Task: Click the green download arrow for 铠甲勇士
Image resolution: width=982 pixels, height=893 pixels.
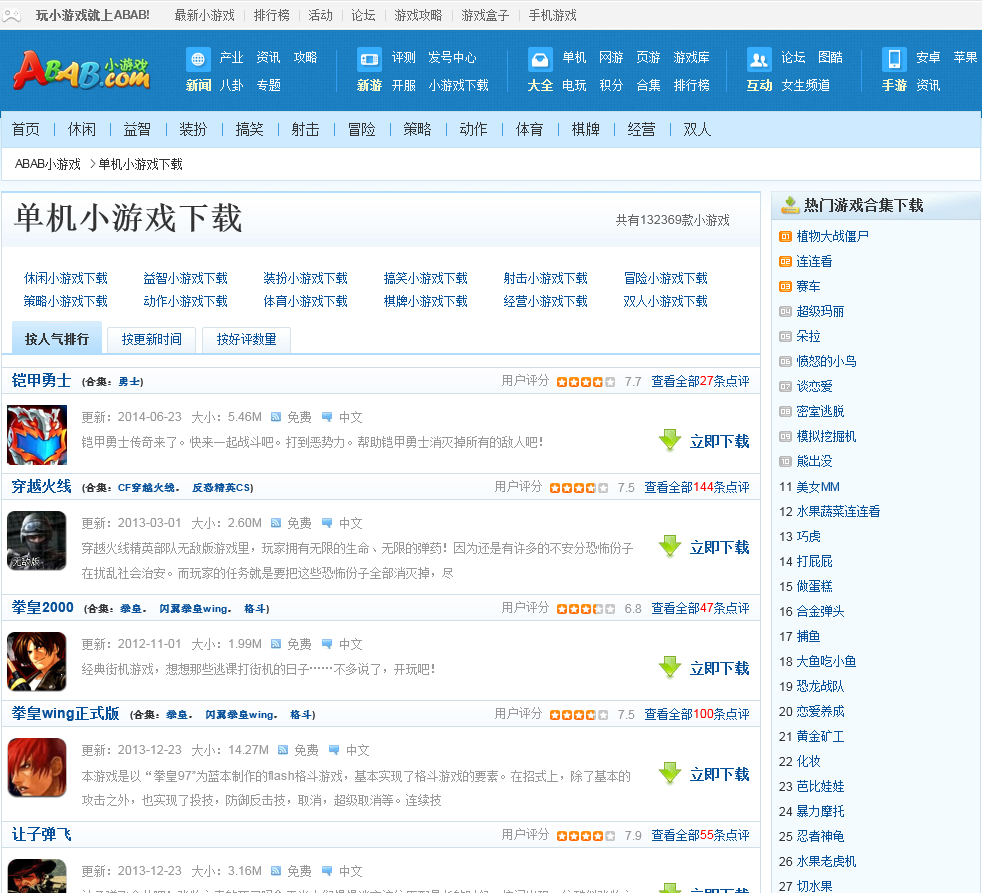Action: 670,440
